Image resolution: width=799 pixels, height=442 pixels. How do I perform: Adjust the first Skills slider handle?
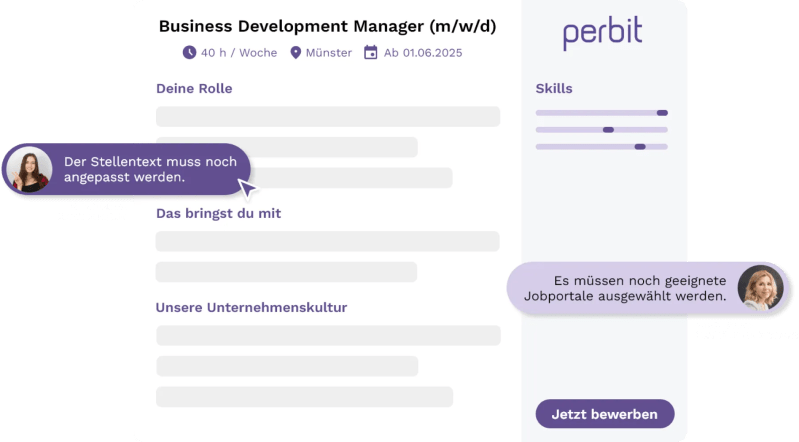click(x=662, y=113)
